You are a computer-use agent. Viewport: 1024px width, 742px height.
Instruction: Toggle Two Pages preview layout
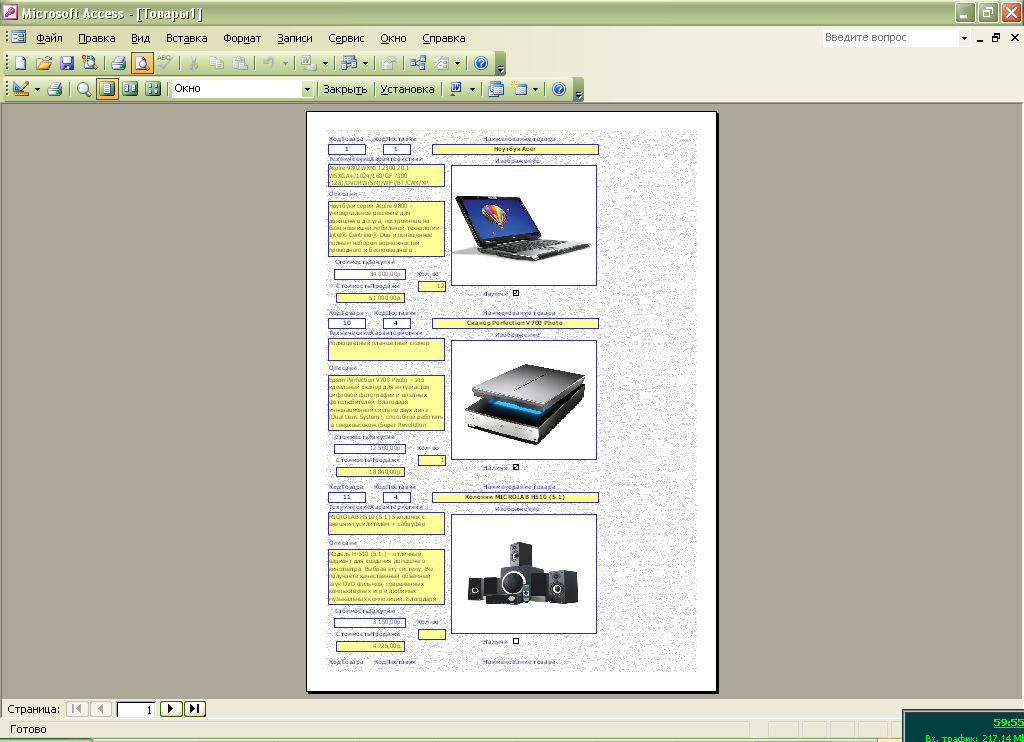131,89
